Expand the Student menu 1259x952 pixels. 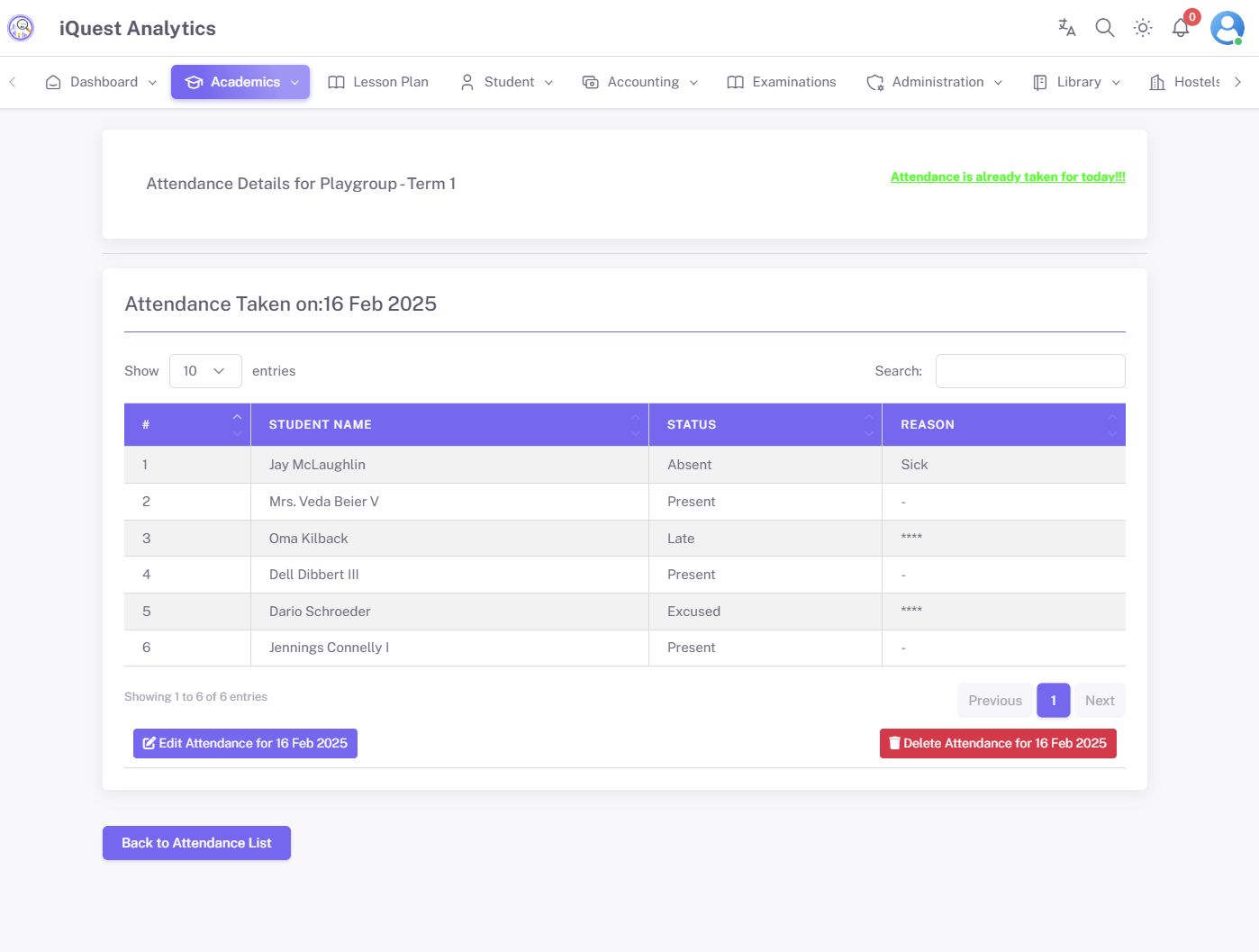506,82
